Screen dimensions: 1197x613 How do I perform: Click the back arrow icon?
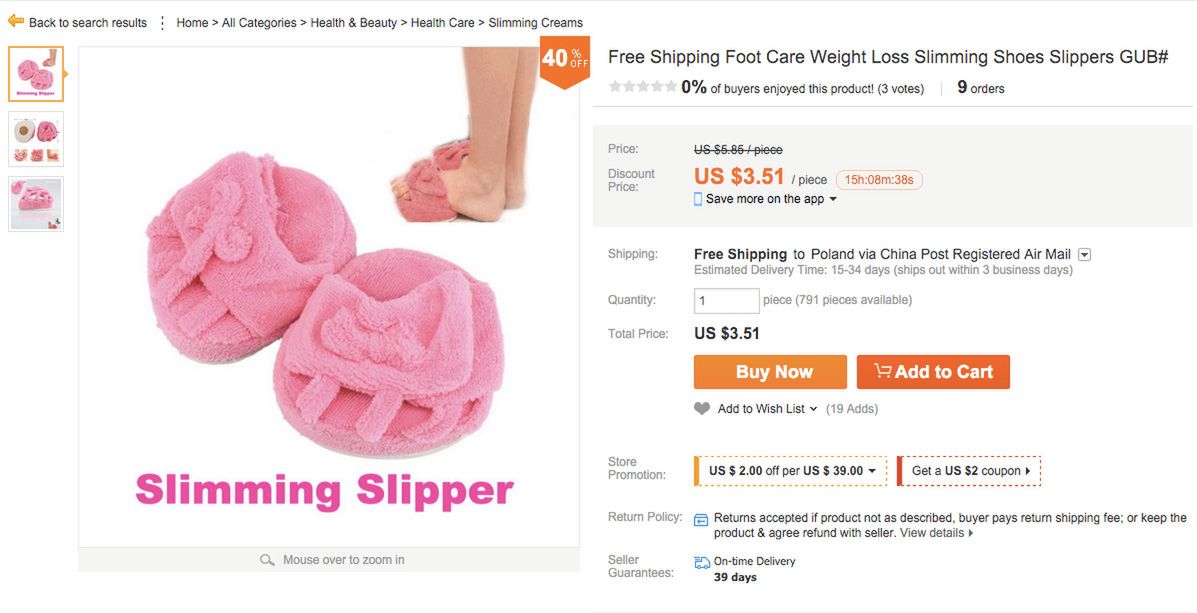(x=16, y=21)
